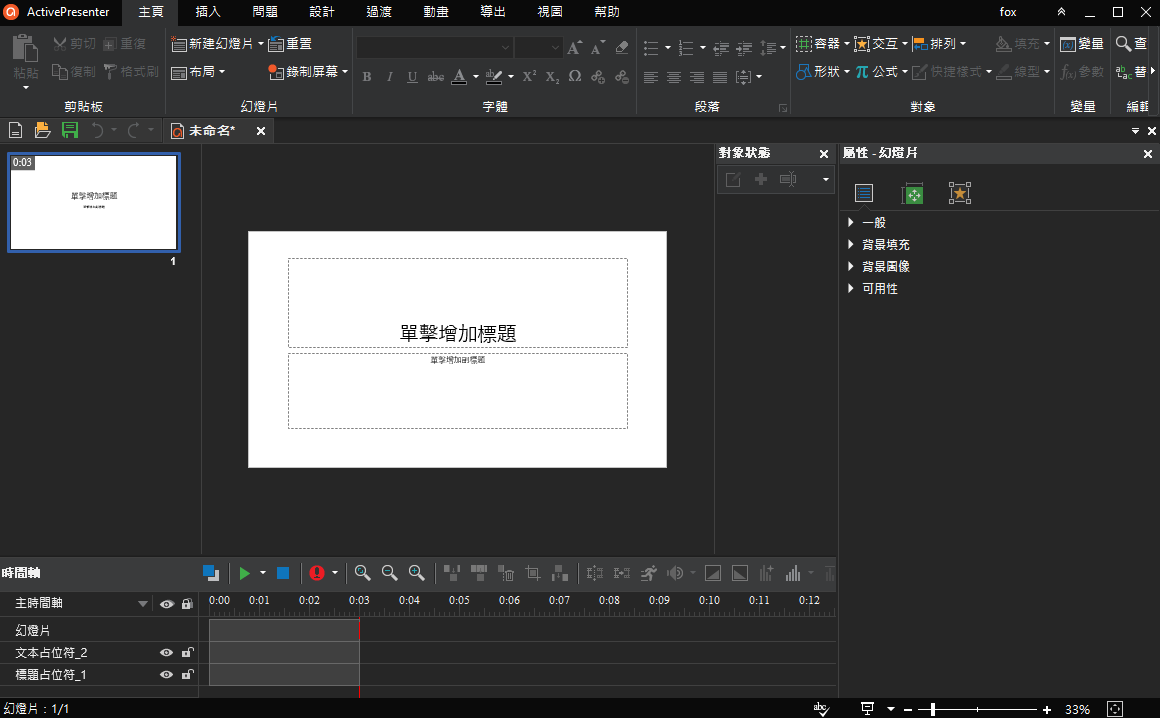Open the font size combo box
This screenshot has width=1160, height=718.
(539, 48)
